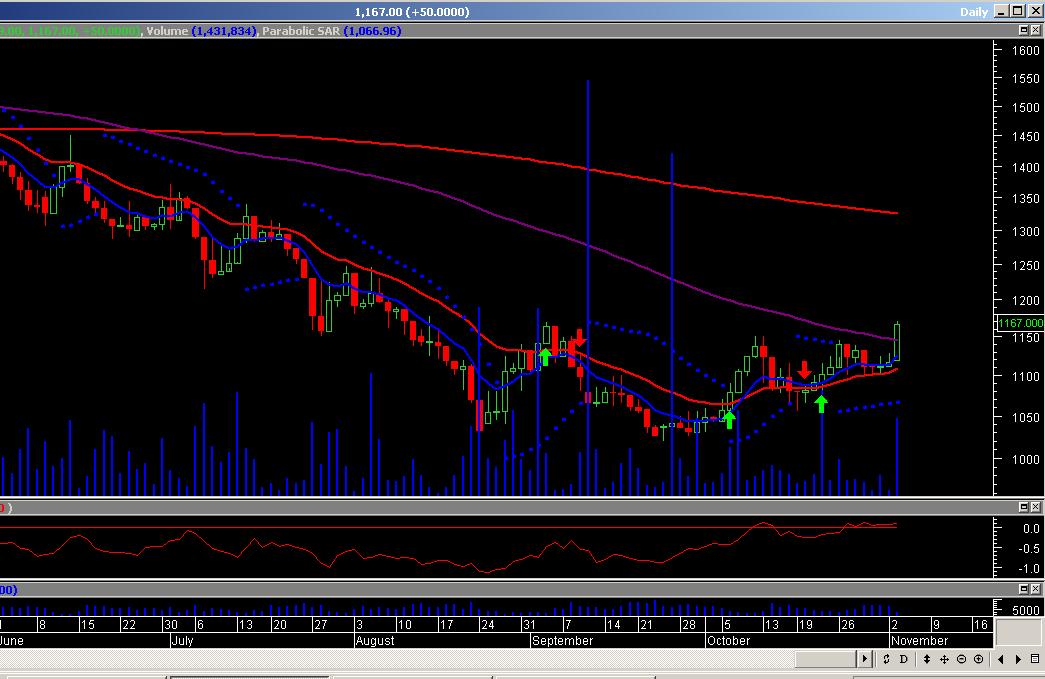This screenshot has width=1045, height=679.
Task: Maximize the bottom volume indicator pane
Action: [1022, 589]
